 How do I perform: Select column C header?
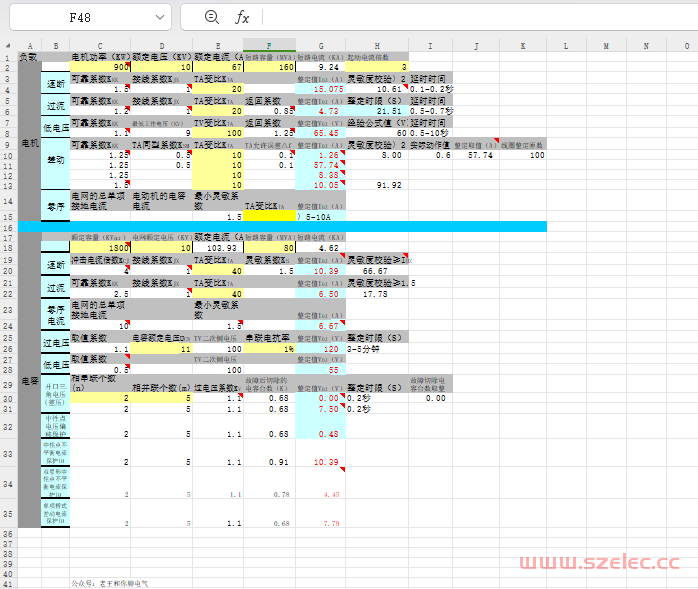(x=100, y=46)
